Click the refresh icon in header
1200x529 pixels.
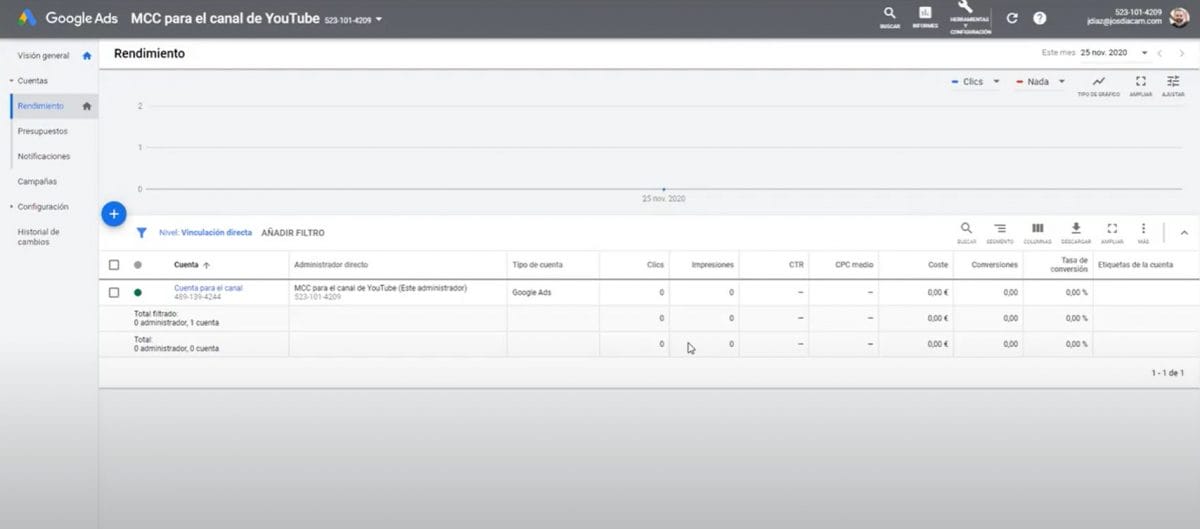1012,18
